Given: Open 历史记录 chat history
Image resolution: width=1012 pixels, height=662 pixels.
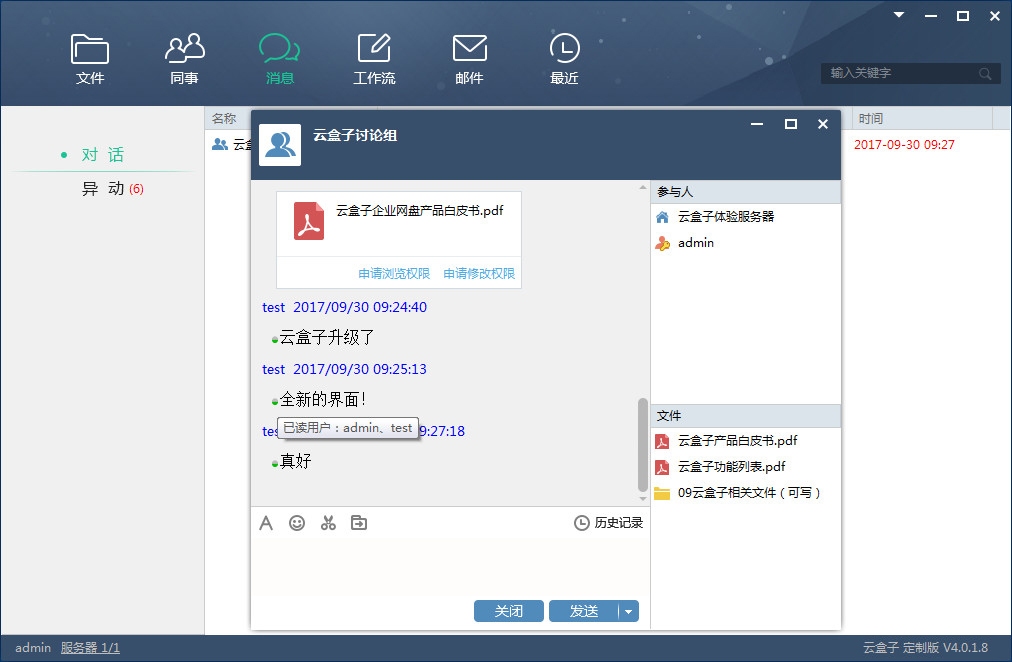Looking at the screenshot, I should click(609, 523).
